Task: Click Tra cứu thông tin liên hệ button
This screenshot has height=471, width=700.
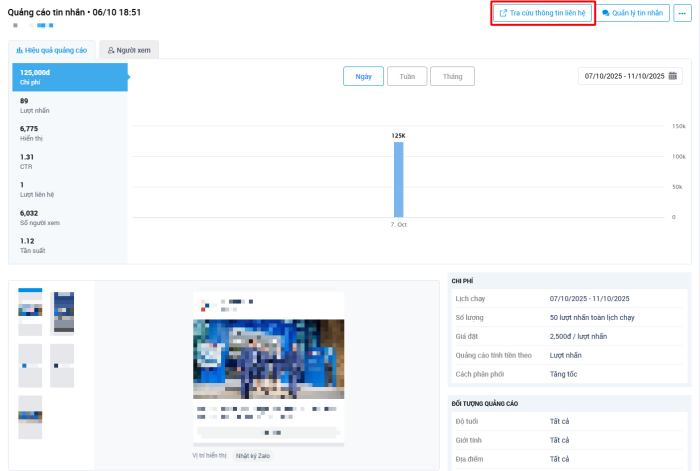Action: (x=543, y=13)
